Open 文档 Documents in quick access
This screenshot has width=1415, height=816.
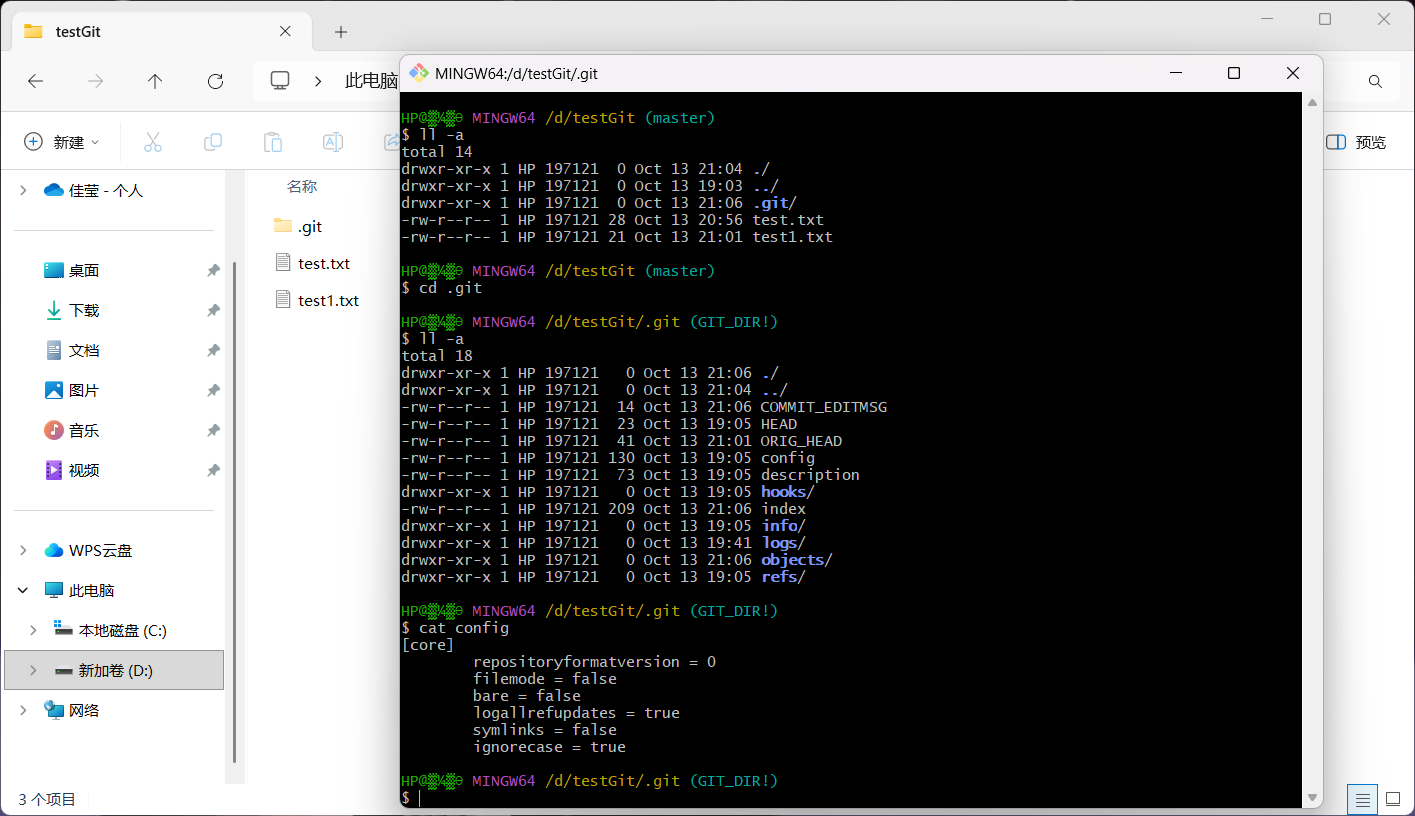click(x=84, y=350)
